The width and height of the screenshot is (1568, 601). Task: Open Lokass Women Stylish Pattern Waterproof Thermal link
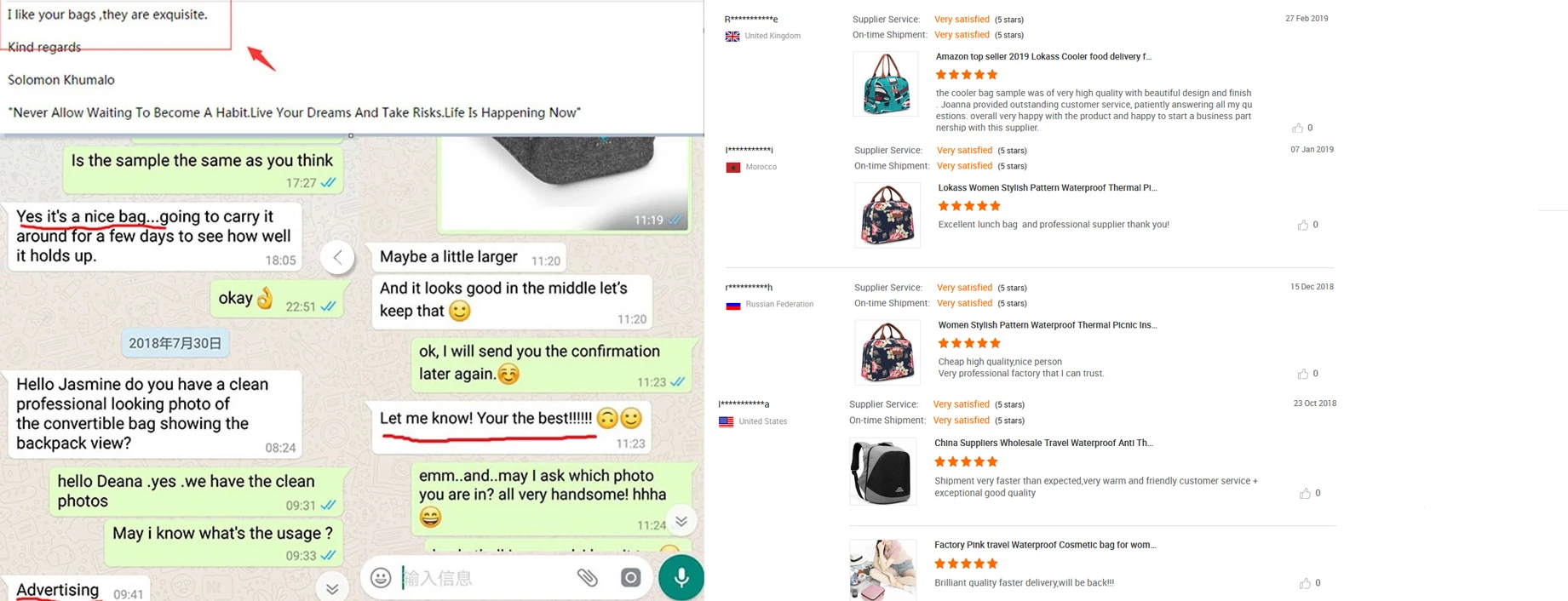1047,187
